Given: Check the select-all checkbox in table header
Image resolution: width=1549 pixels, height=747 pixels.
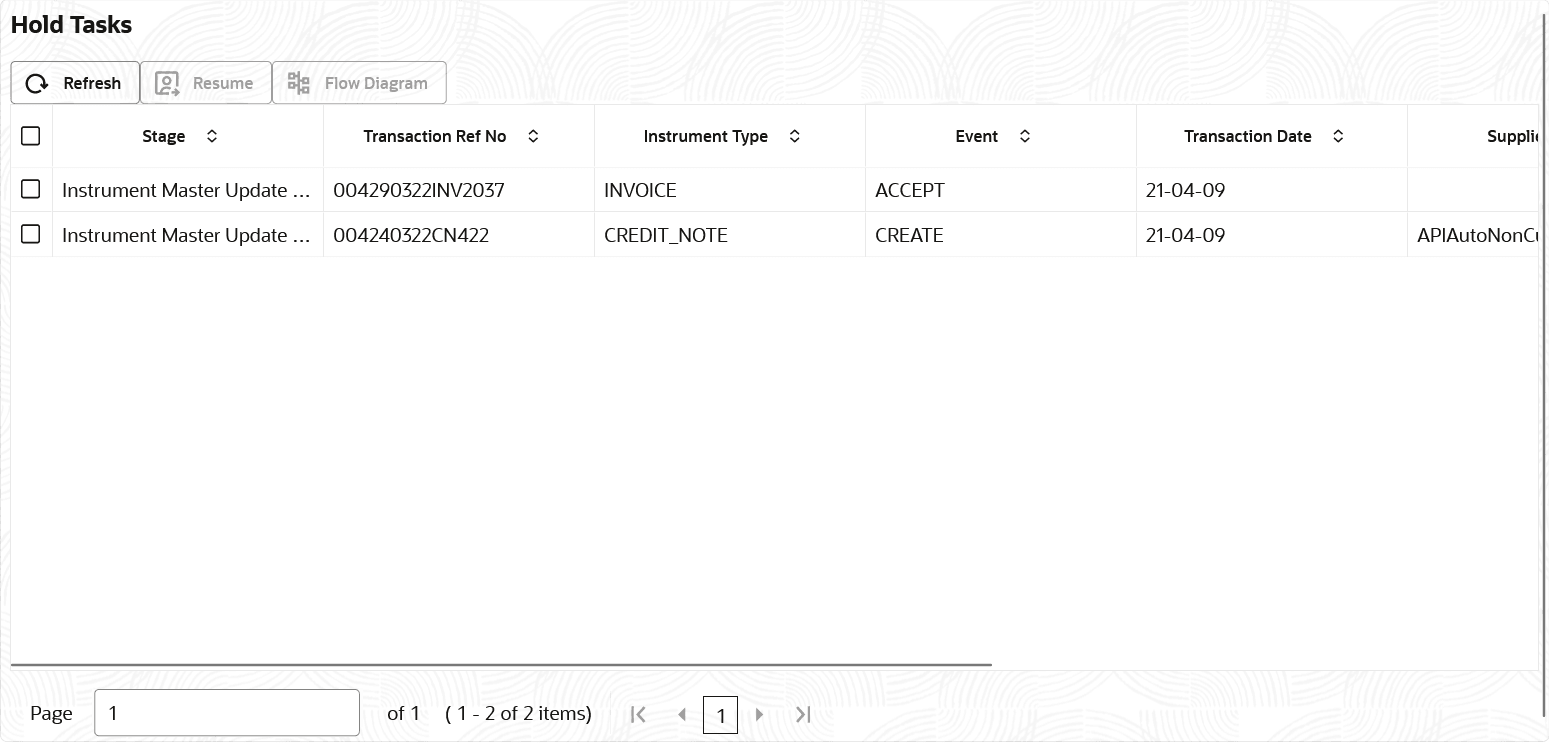Looking at the screenshot, I should pos(30,135).
